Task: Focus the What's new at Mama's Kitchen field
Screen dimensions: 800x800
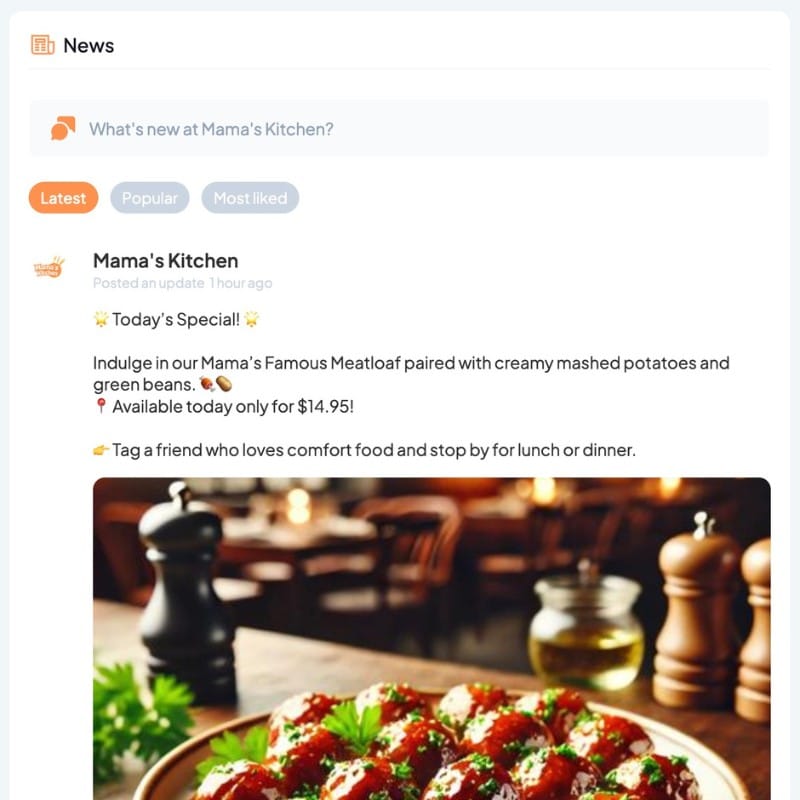Action: pyautogui.click(x=399, y=128)
